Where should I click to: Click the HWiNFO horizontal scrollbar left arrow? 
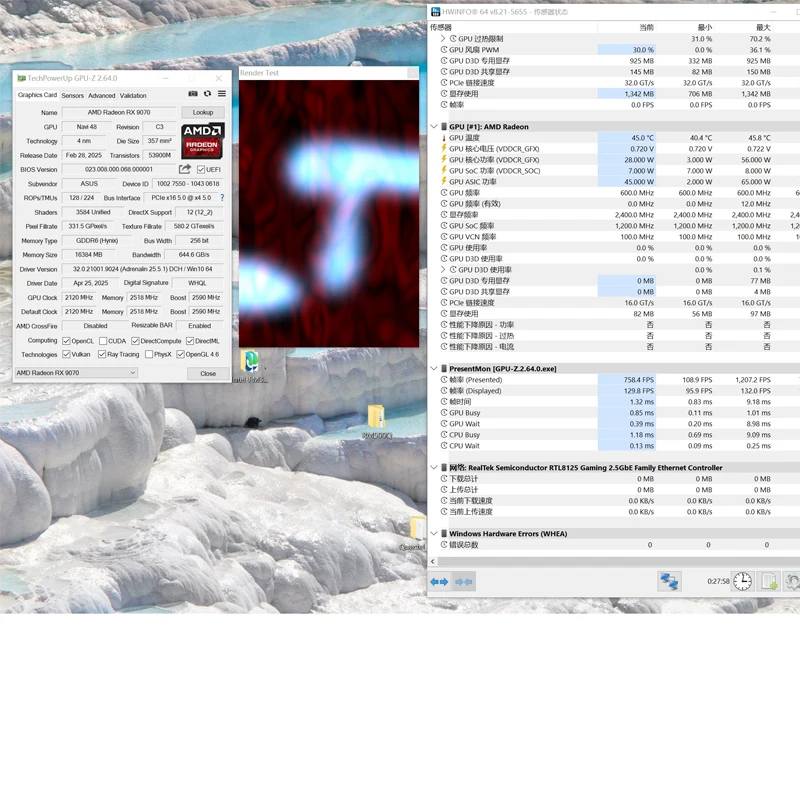coord(433,562)
